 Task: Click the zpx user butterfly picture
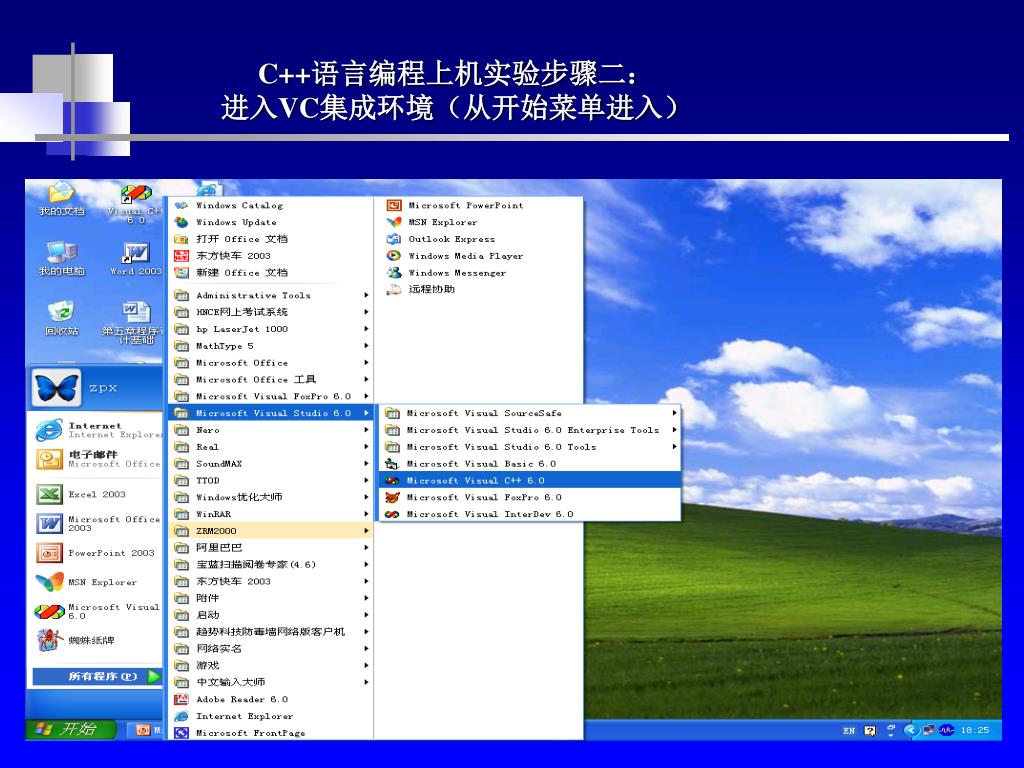coord(56,388)
